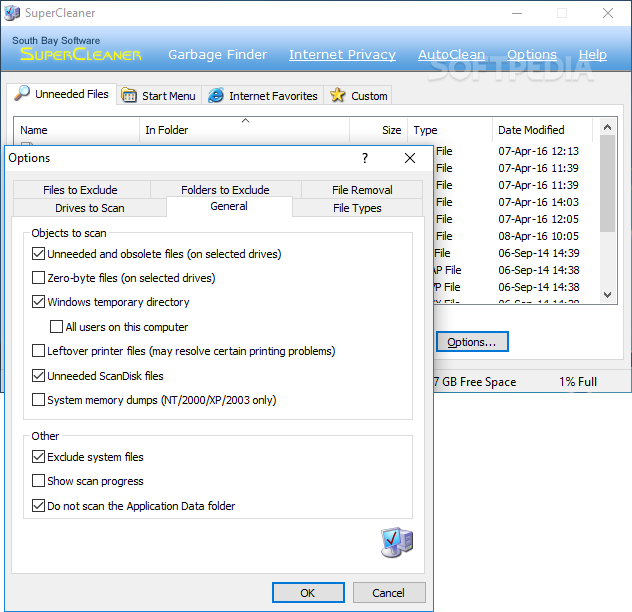Enable Zero-byte files checkbox
This screenshot has height=612, width=632.
click(x=38, y=278)
